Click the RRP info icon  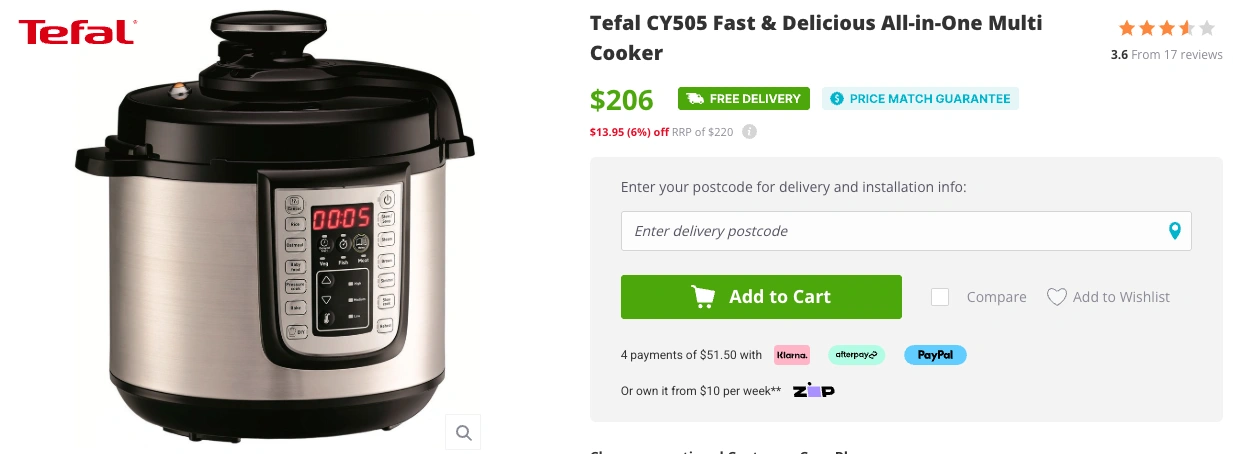pos(750,132)
